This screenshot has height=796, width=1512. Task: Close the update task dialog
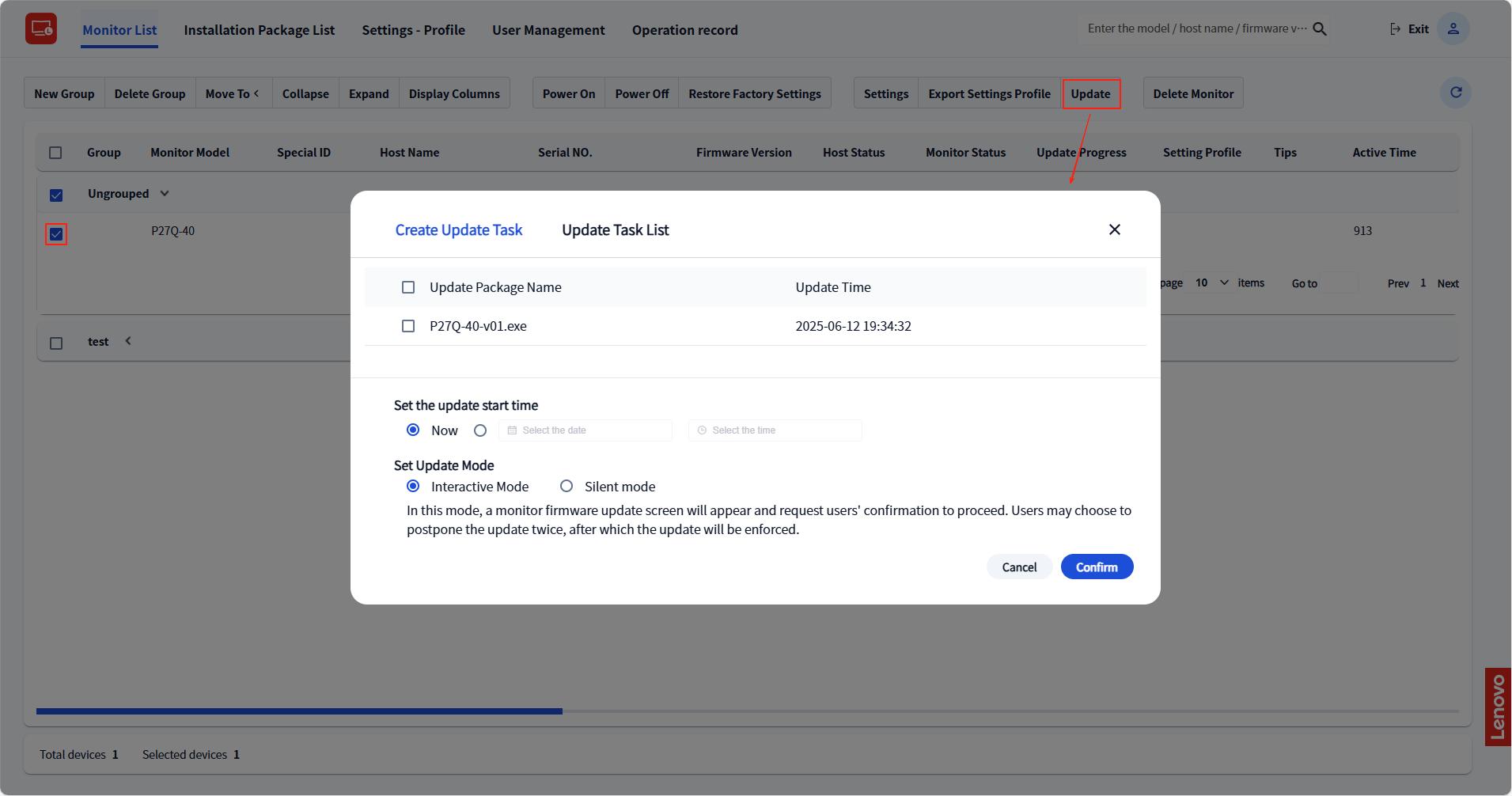pyautogui.click(x=1114, y=229)
